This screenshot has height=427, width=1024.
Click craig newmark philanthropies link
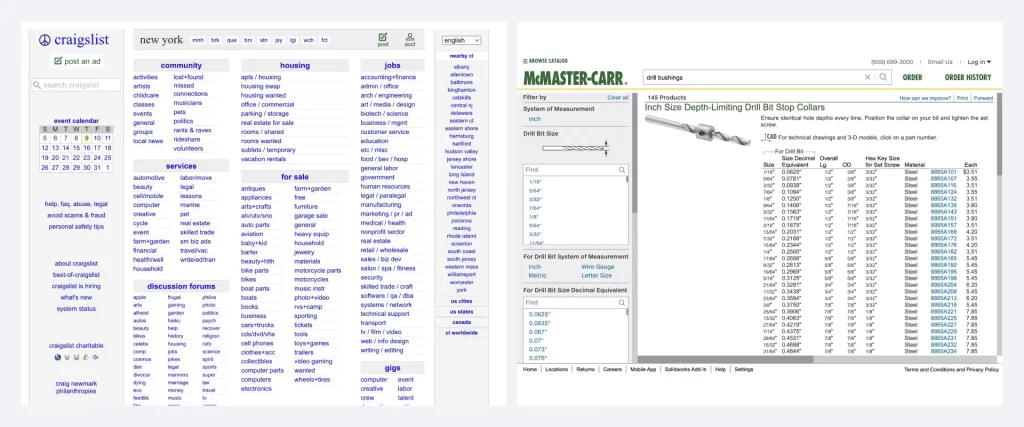pos(76,387)
